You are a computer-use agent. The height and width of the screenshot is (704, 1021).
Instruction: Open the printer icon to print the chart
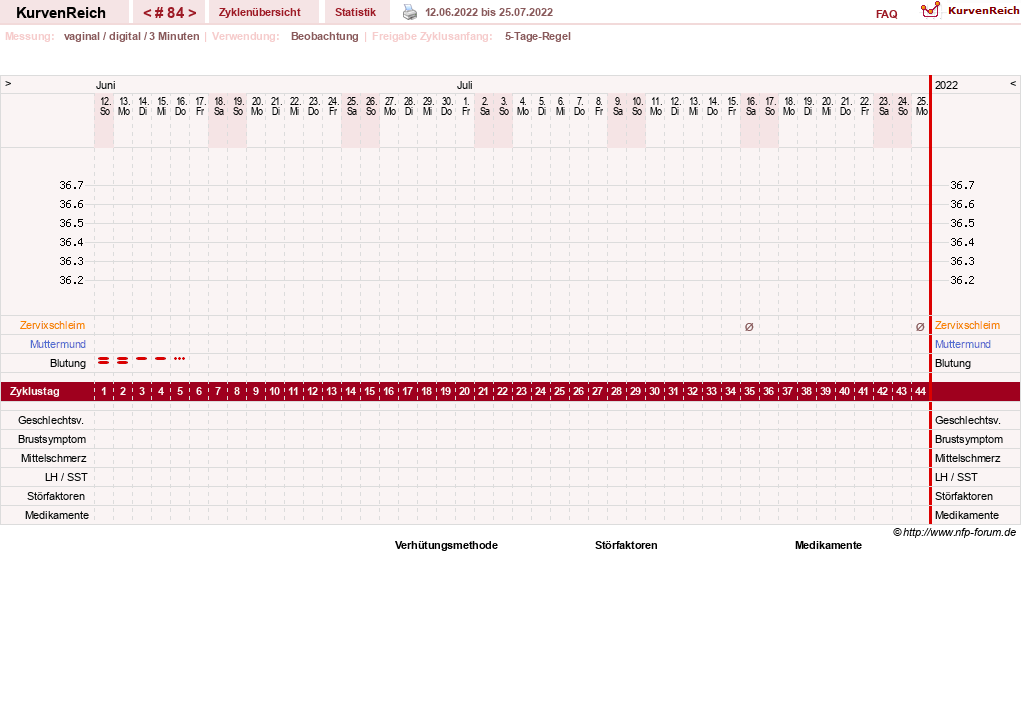tap(410, 12)
